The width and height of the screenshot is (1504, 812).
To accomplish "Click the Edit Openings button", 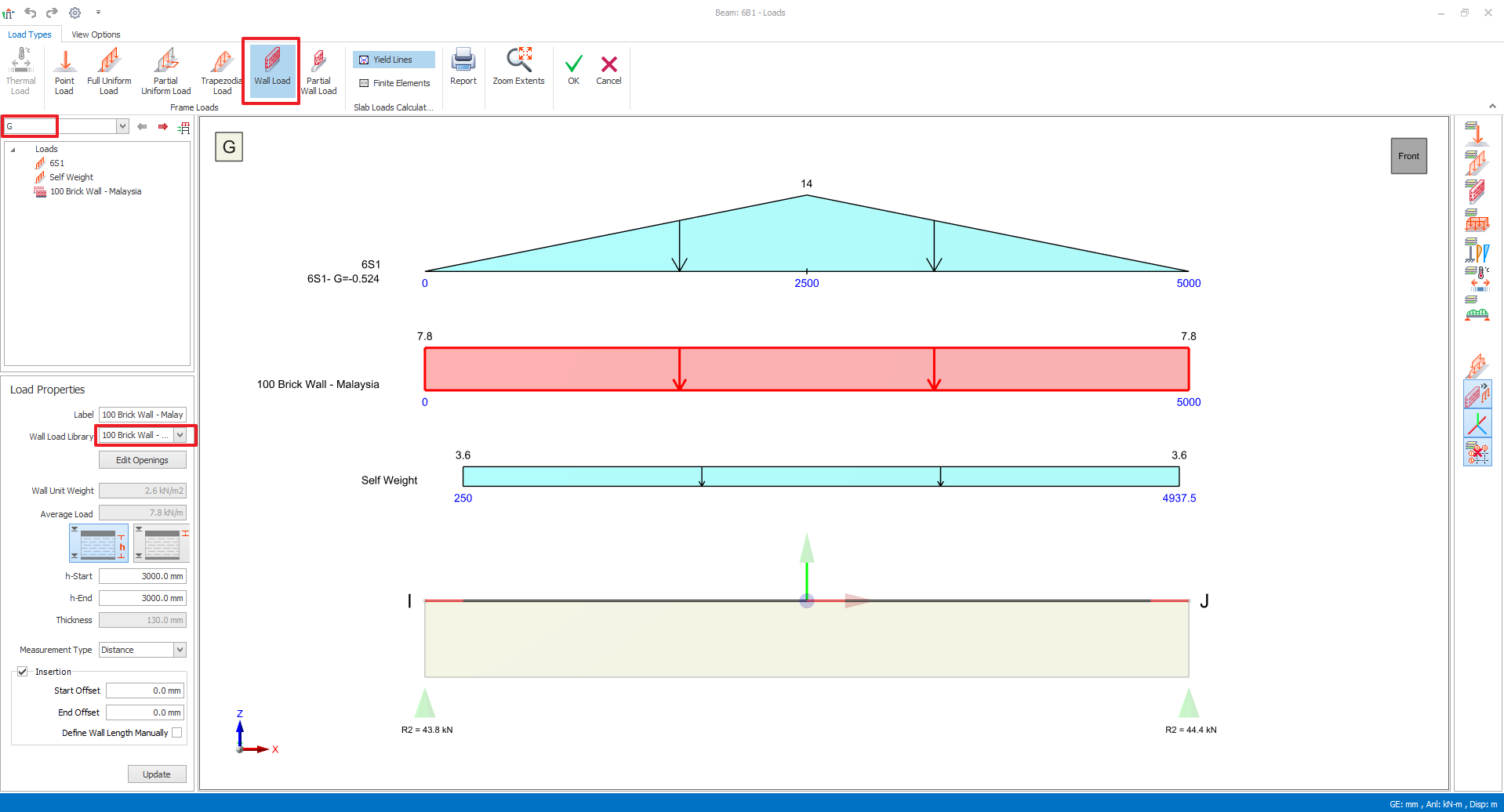I will click(x=142, y=460).
